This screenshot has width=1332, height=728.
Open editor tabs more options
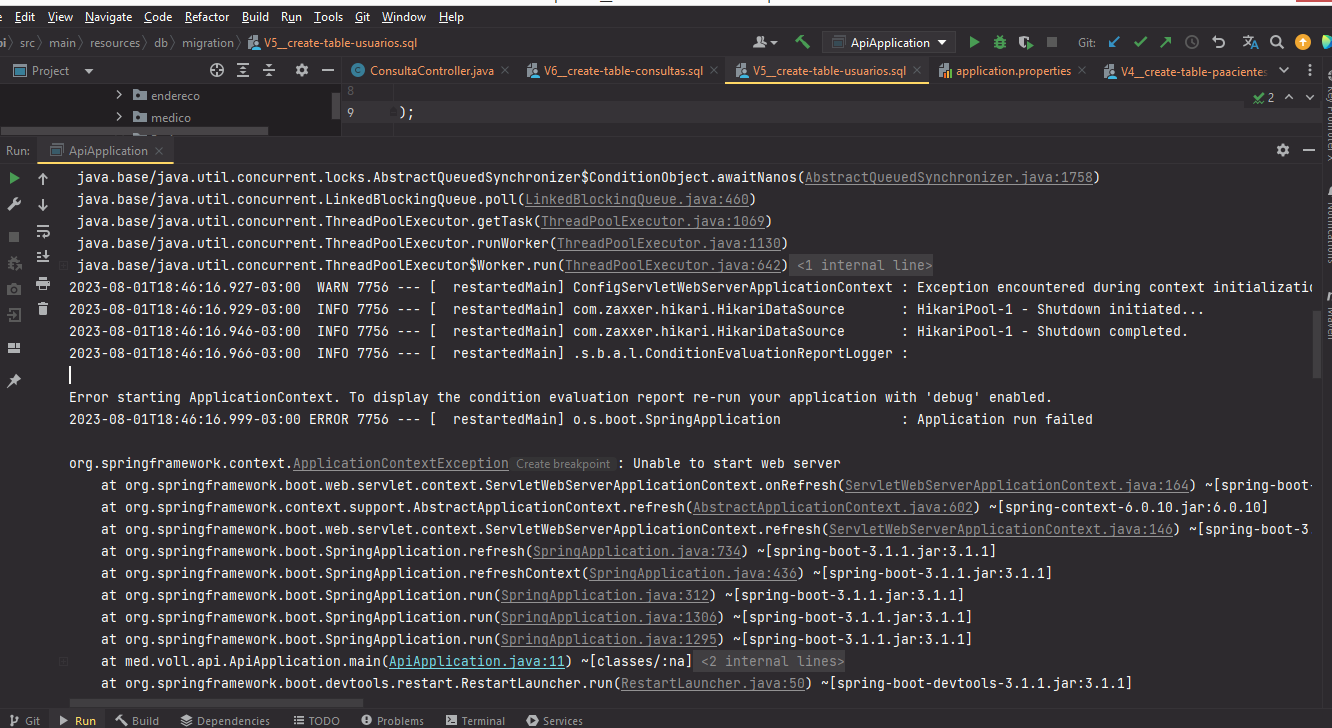pyautogui.click(x=1311, y=71)
